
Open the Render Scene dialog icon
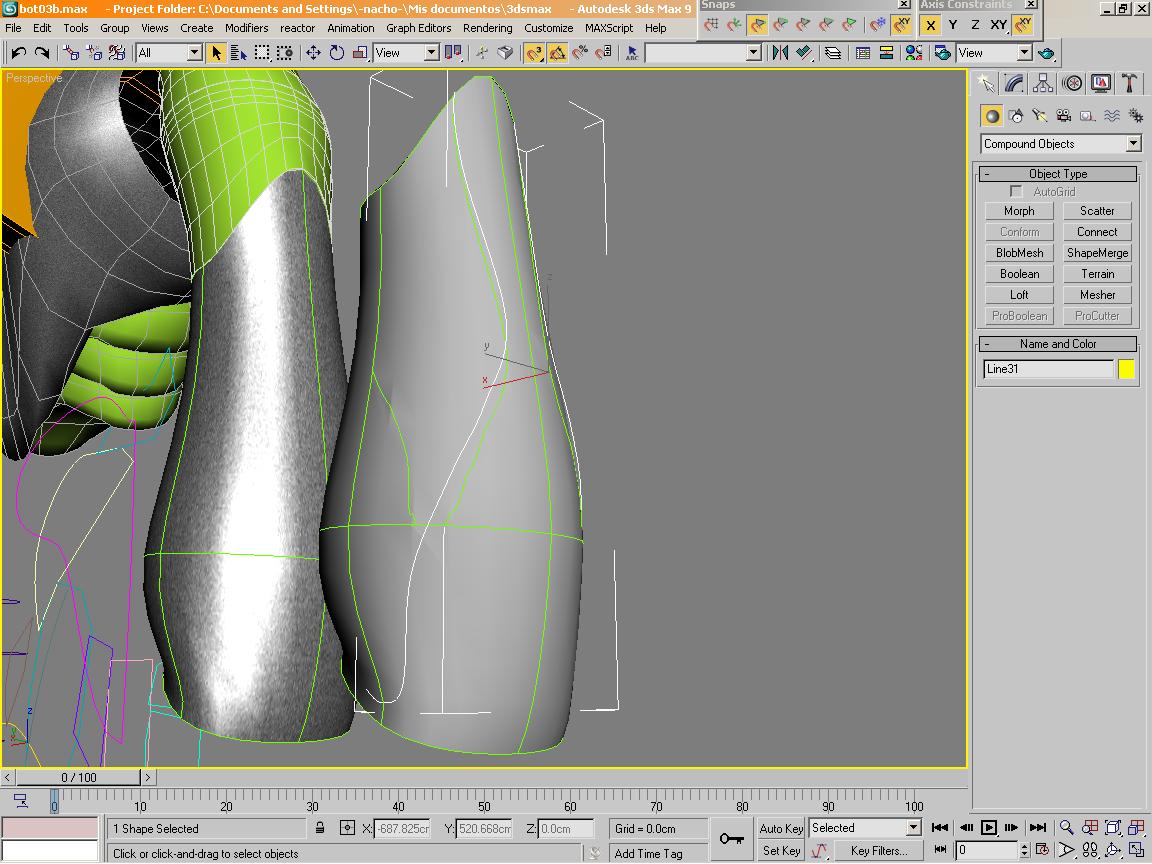click(x=942, y=53)
